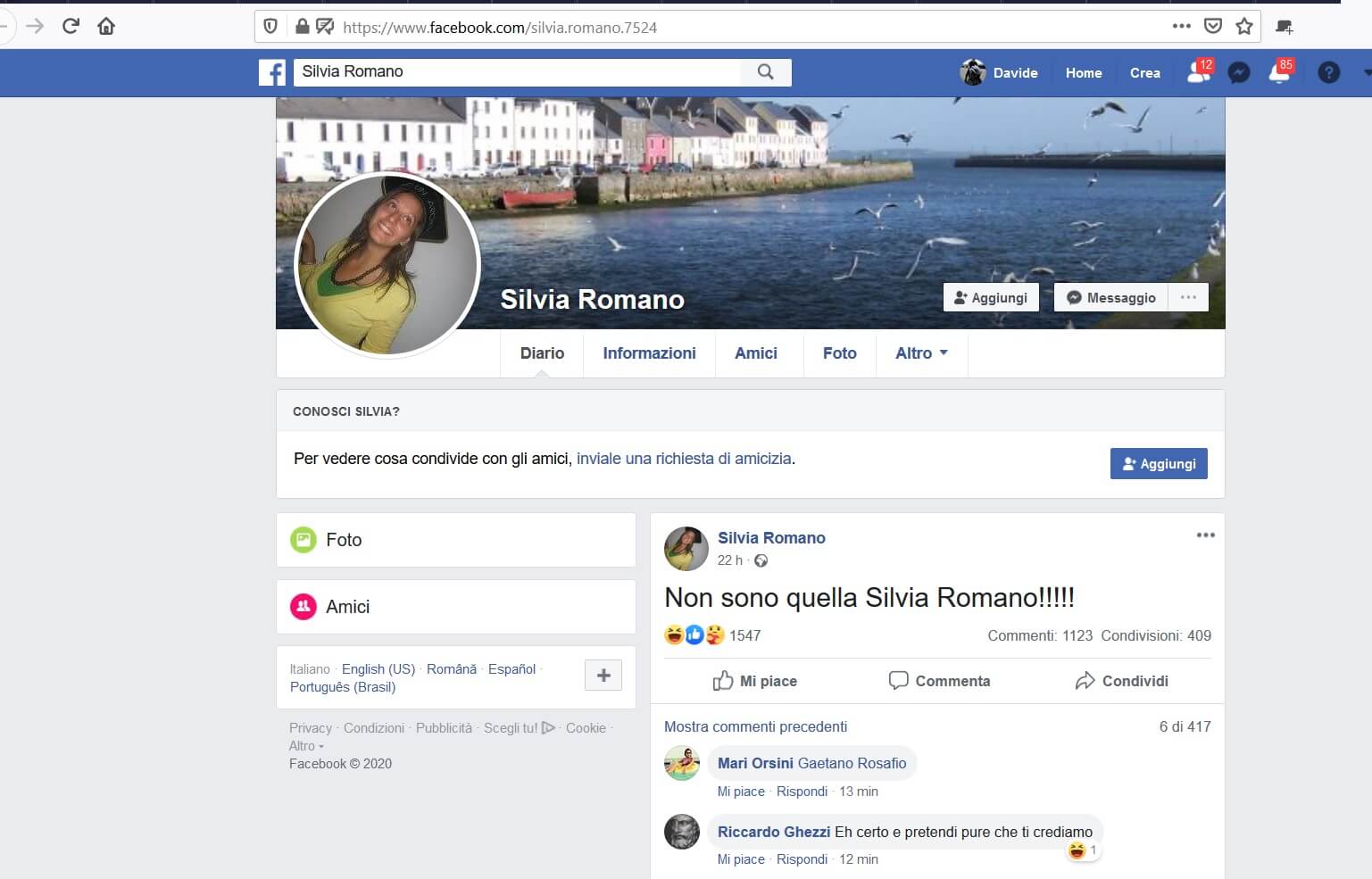Switch to the Informazioni tab
The image size is (1372, 879).
[649, 353]
